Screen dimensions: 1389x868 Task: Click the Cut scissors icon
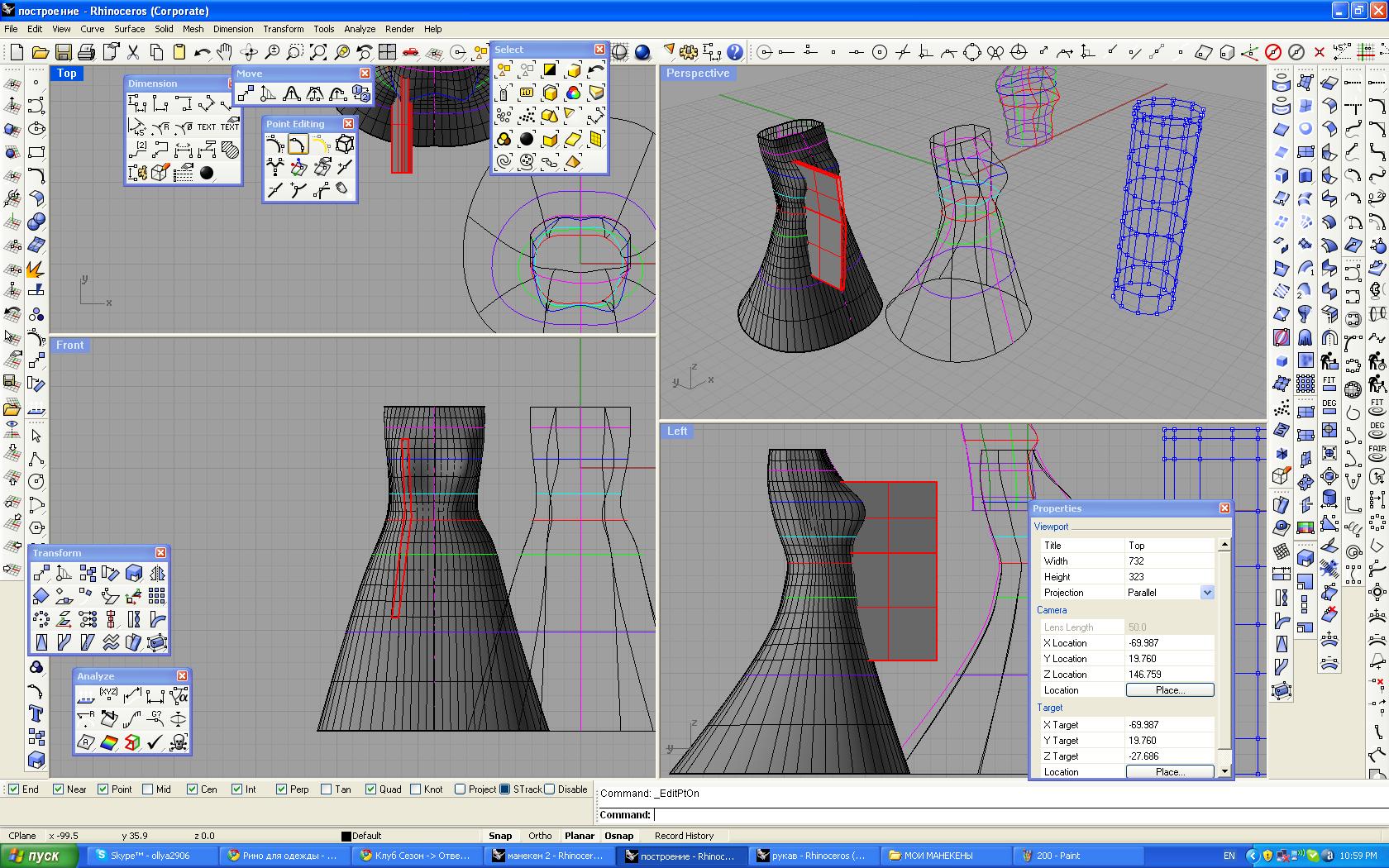pos(132,52)
